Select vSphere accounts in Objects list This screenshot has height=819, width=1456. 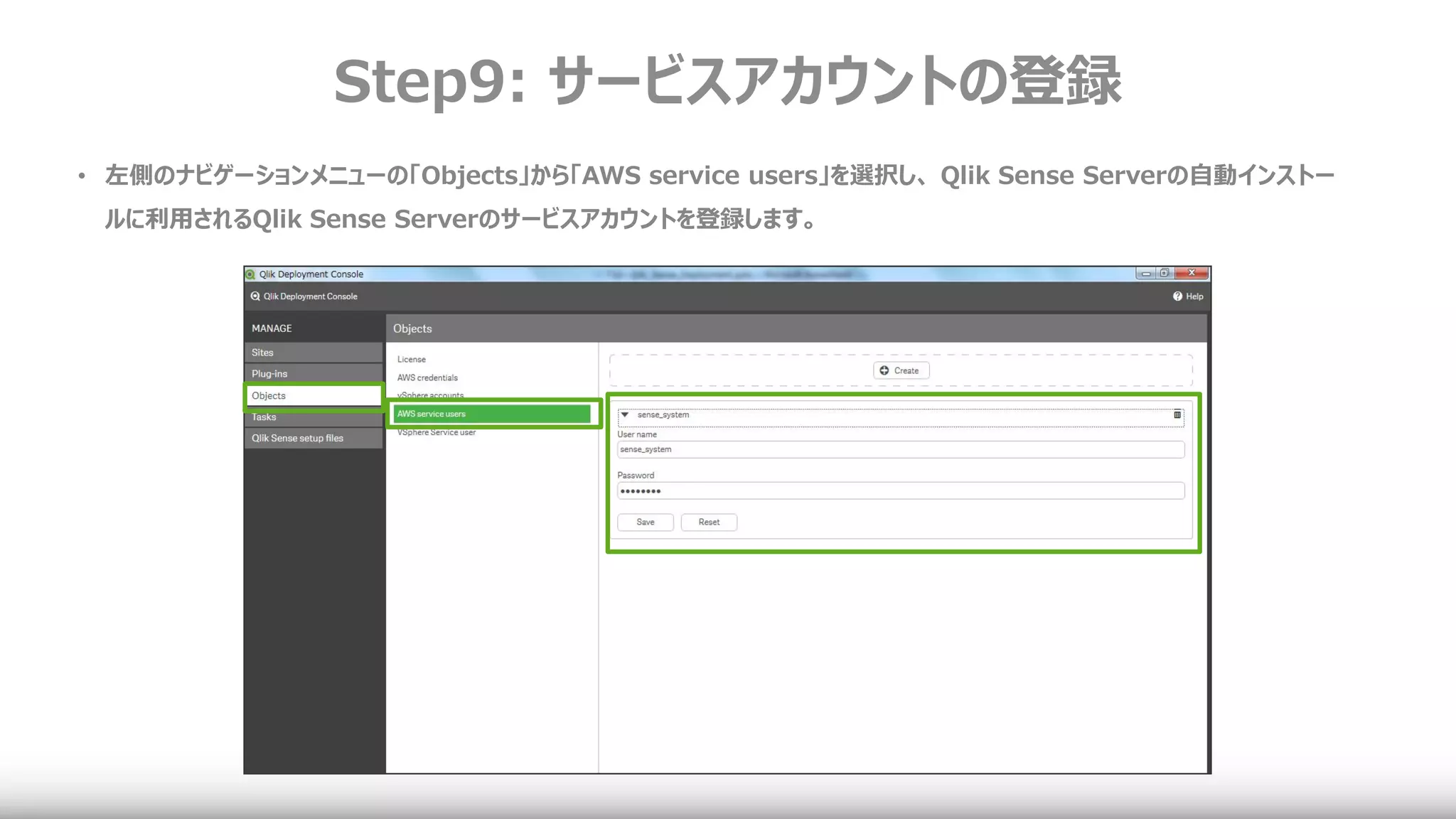pyautogui.click(x=430, y=395)
